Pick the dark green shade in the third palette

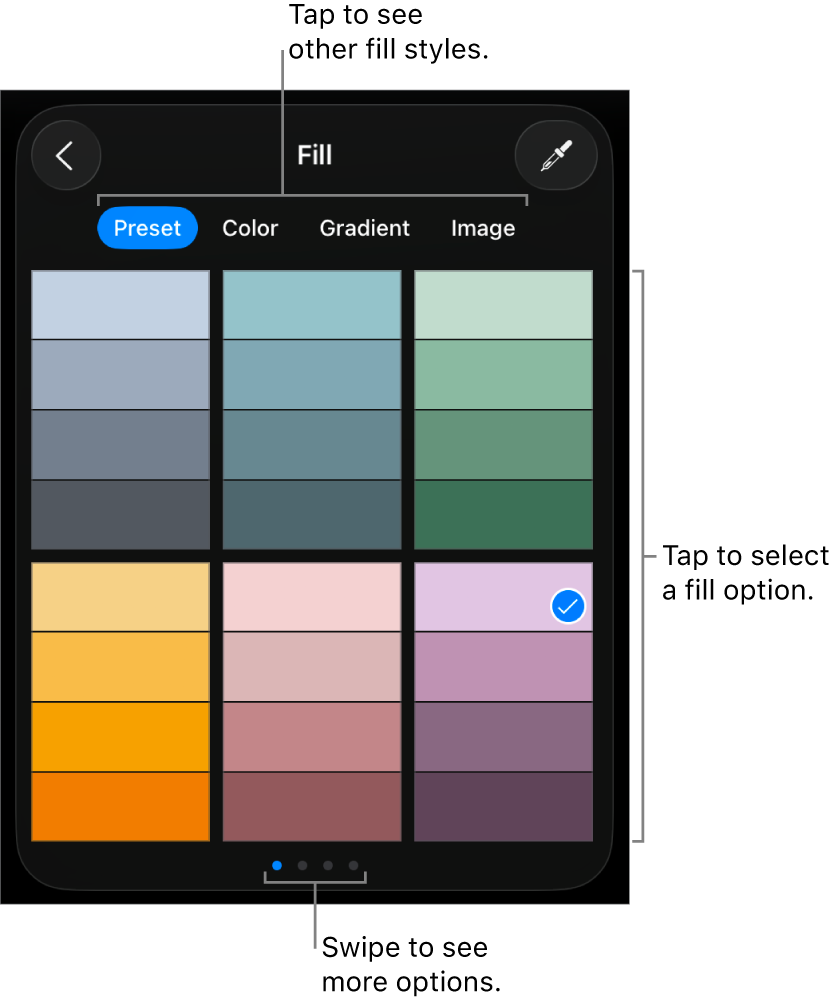tap(503, 515)
